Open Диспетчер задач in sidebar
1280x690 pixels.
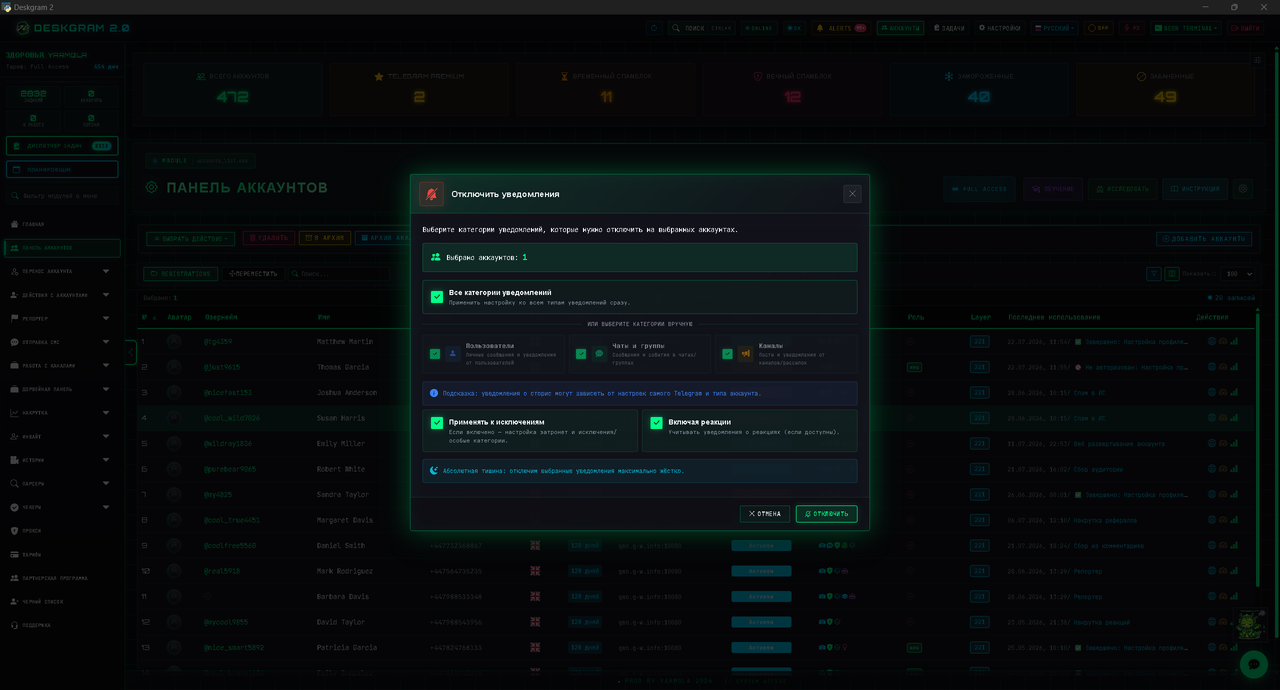(62, 146)
